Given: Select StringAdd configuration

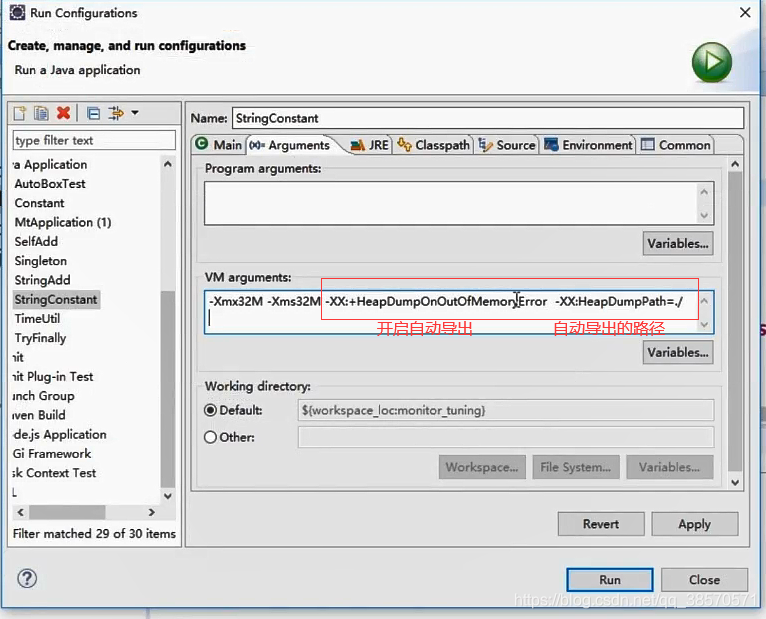Looking at the screenshot, I should 43,280.
